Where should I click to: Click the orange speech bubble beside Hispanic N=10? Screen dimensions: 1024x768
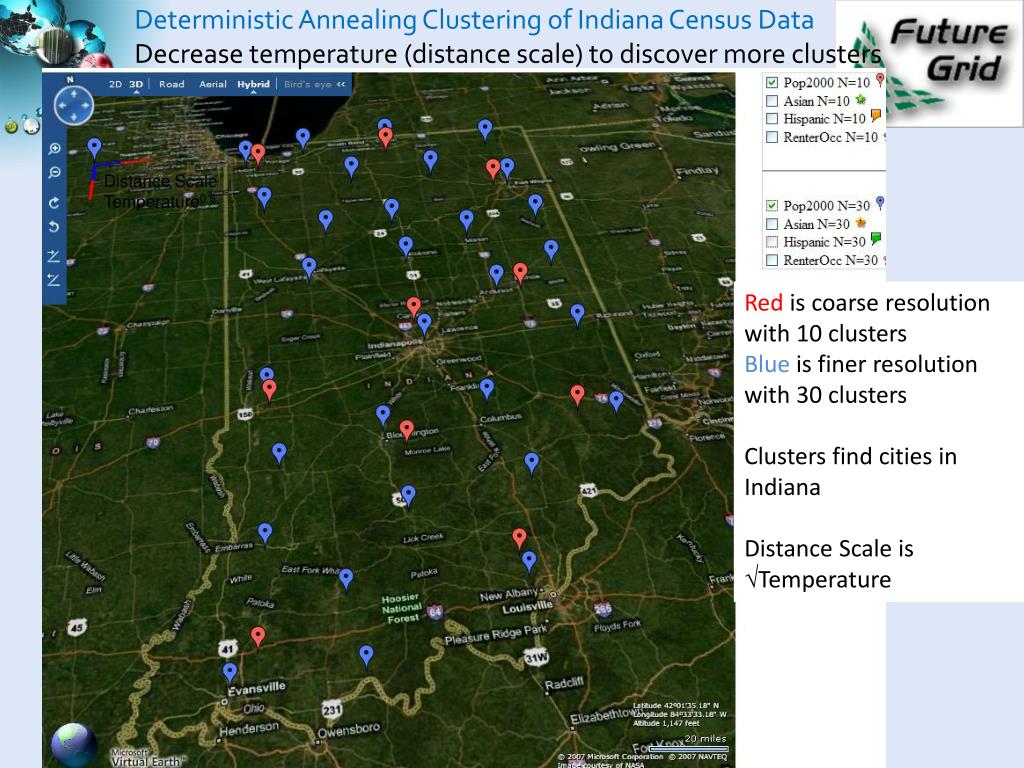[x=876, y=116]
